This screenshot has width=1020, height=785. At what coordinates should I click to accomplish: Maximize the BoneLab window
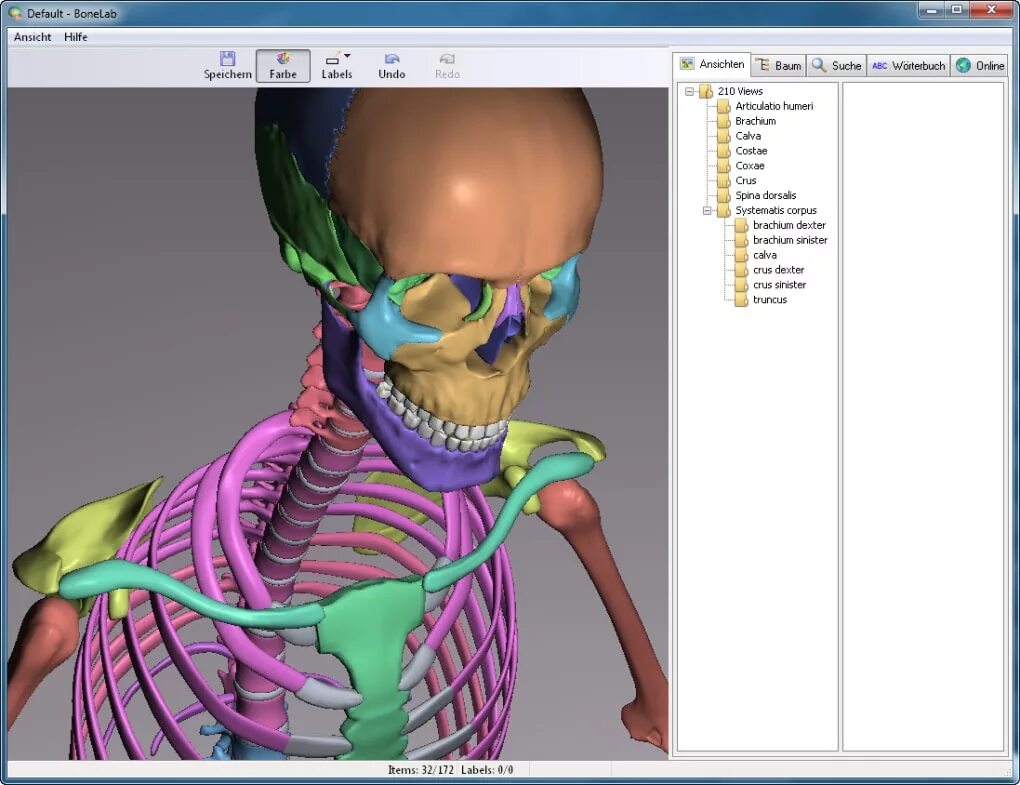957,10
